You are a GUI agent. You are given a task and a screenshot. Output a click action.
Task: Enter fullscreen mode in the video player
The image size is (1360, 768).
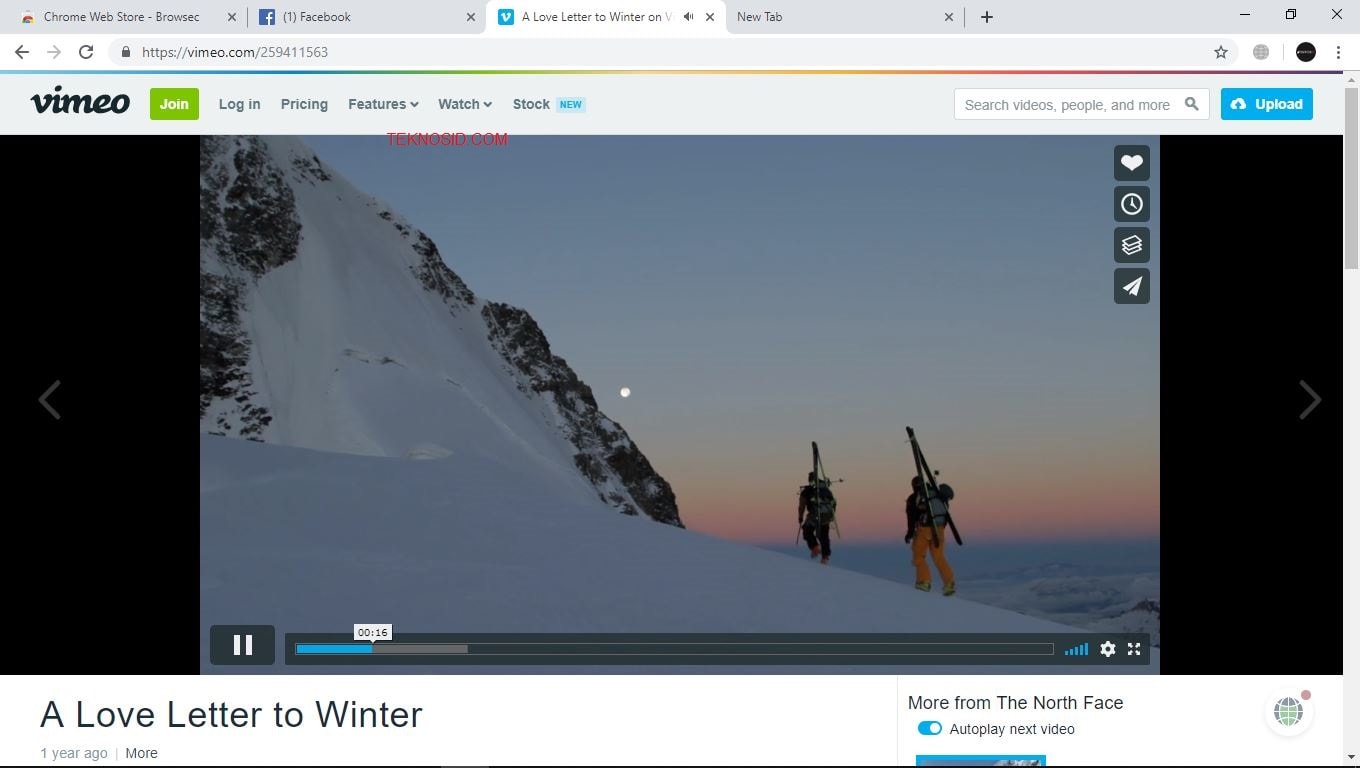coord(1134,649)
